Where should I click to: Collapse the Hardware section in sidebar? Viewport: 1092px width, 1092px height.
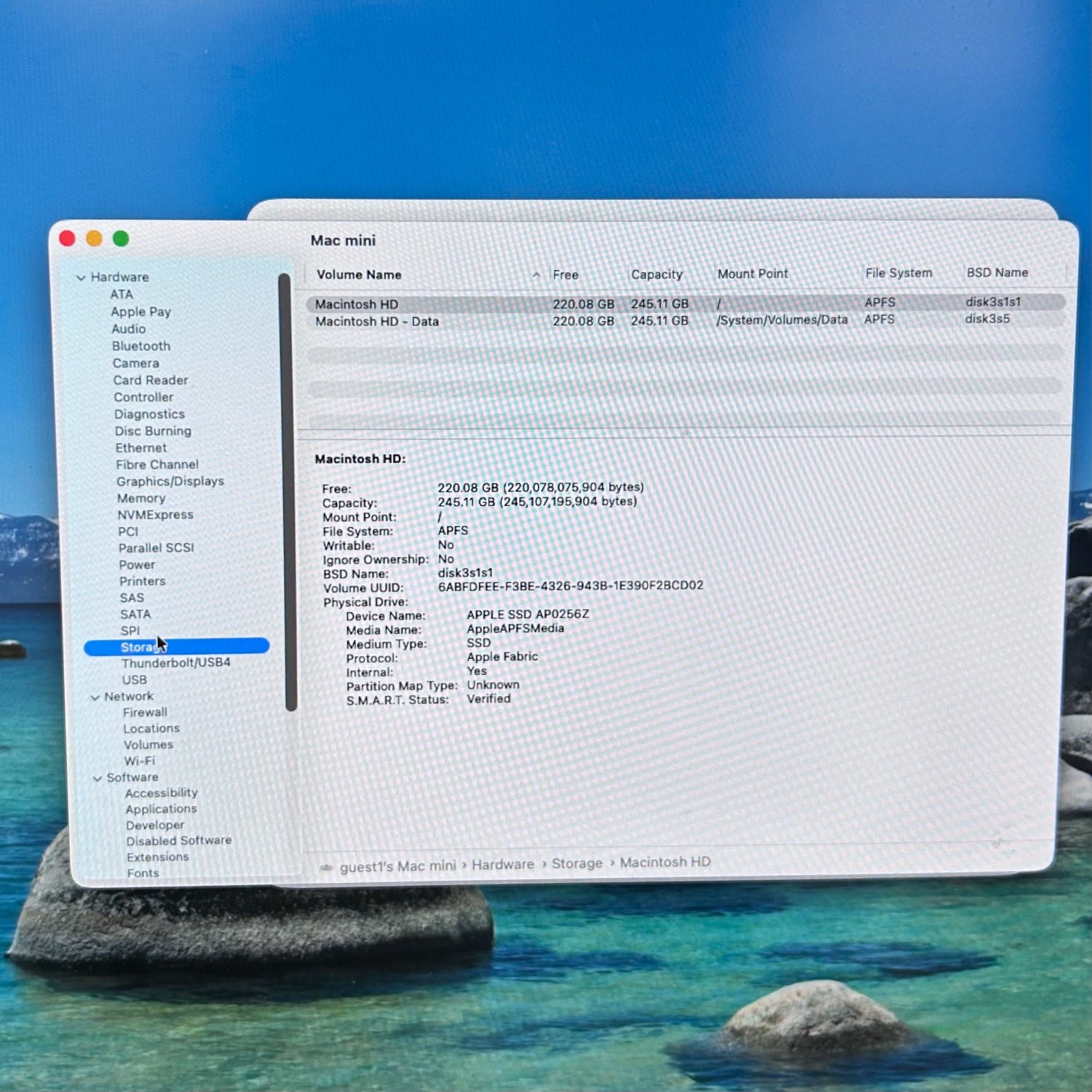pos(82,277)
